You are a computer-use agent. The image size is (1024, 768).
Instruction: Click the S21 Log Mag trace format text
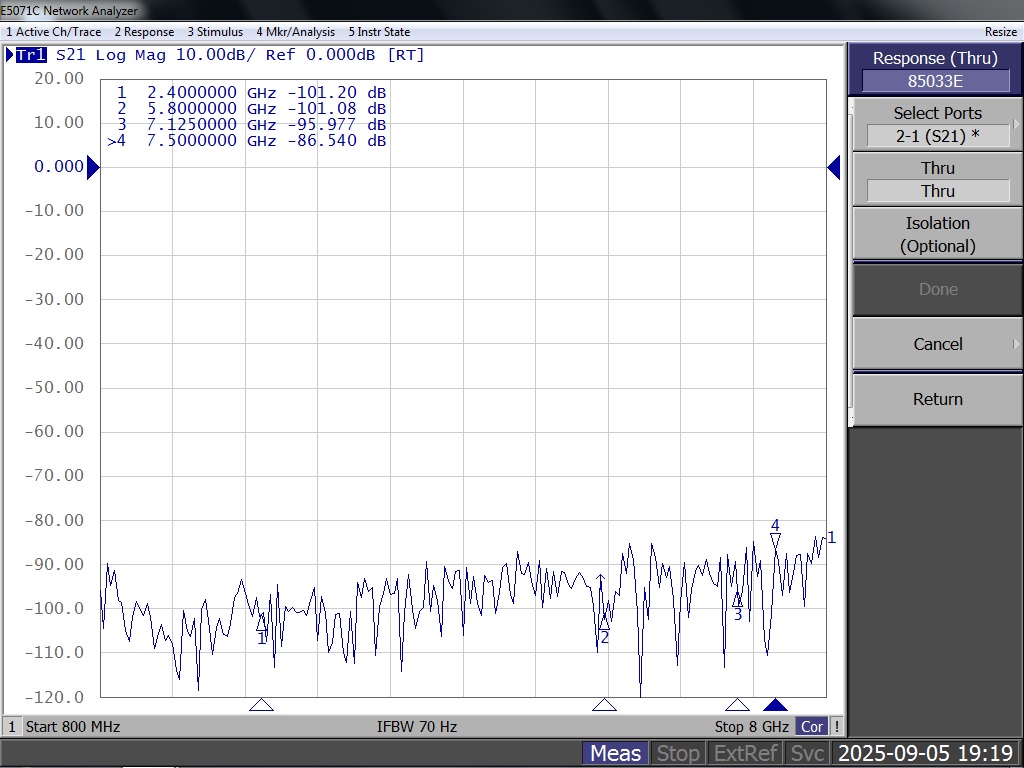pos(111,55)
